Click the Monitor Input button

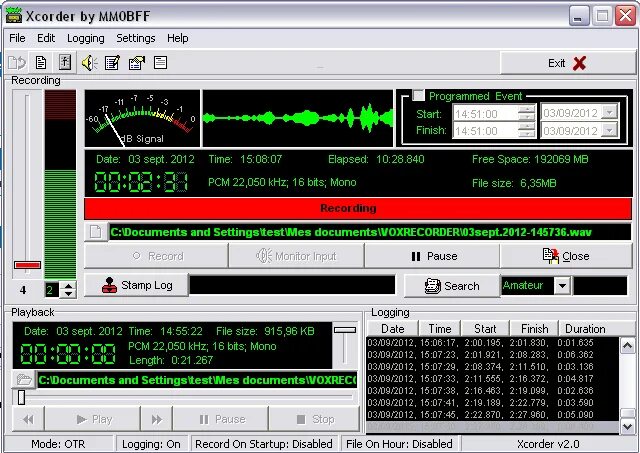click(x=297, y=256)
